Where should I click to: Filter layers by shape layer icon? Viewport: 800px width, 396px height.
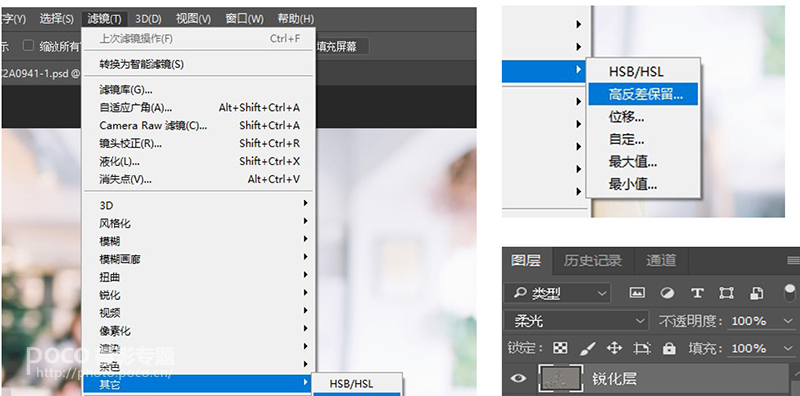726,293
